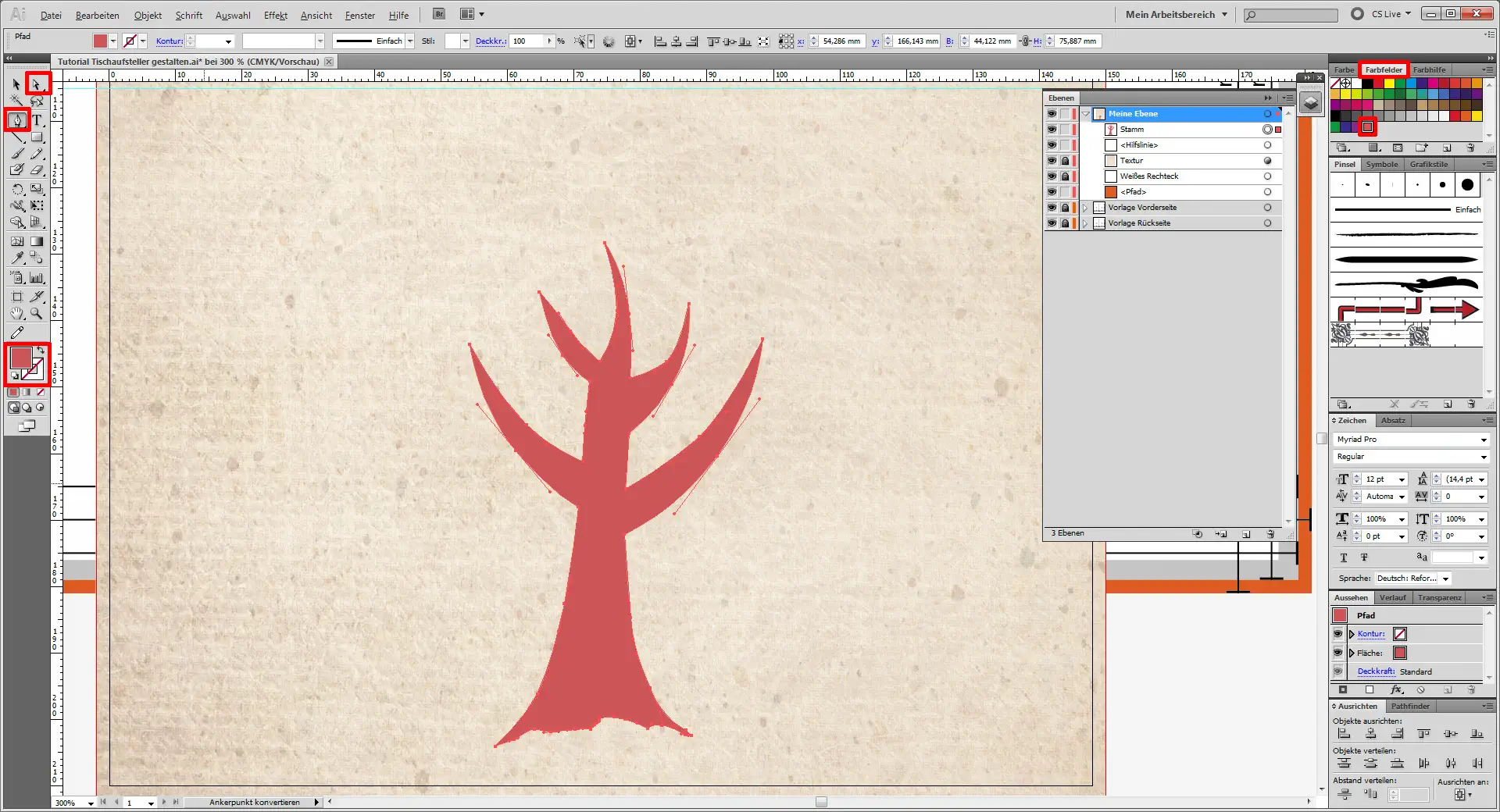Click the Kontur link in control bar
Viewport: 1500px width, 812px height.
(x=169, y=41)
